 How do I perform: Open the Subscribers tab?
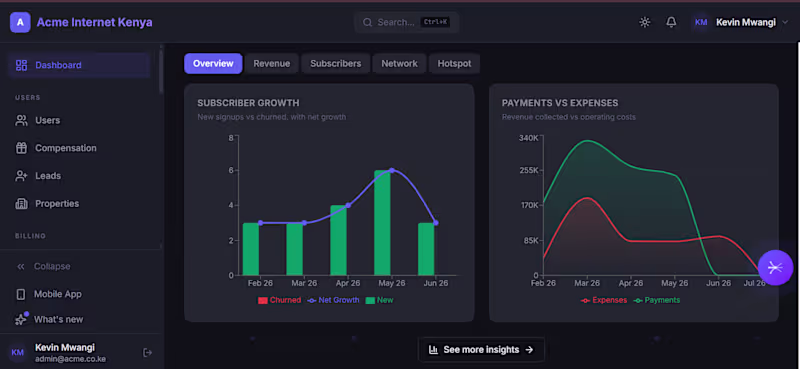click(x=336, y=64)
